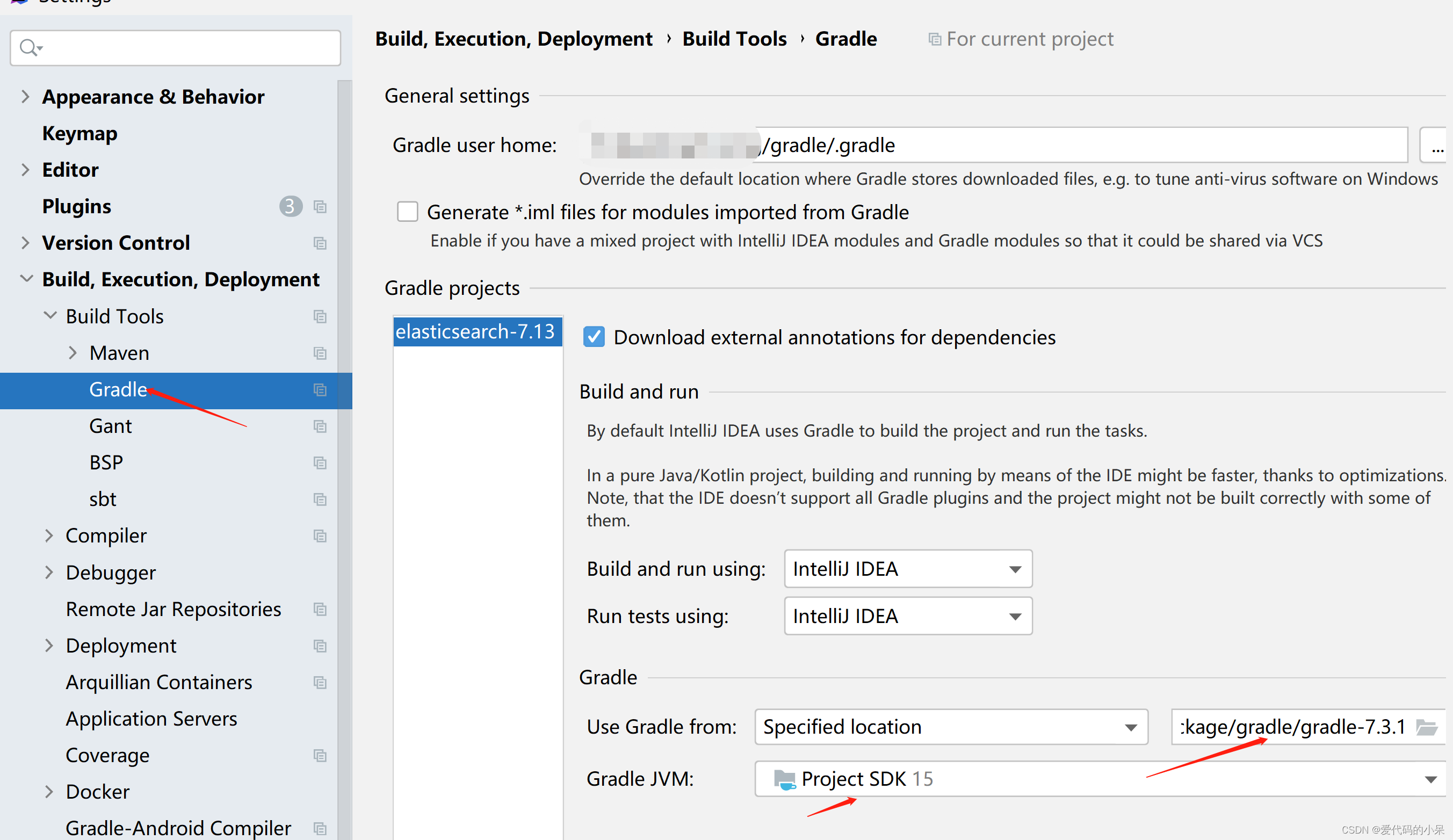Image resolution: width=1453 pixels, height=840 pixels.
Task: Click the project-level icon next to Build Tools
Action: coord(320,316)
